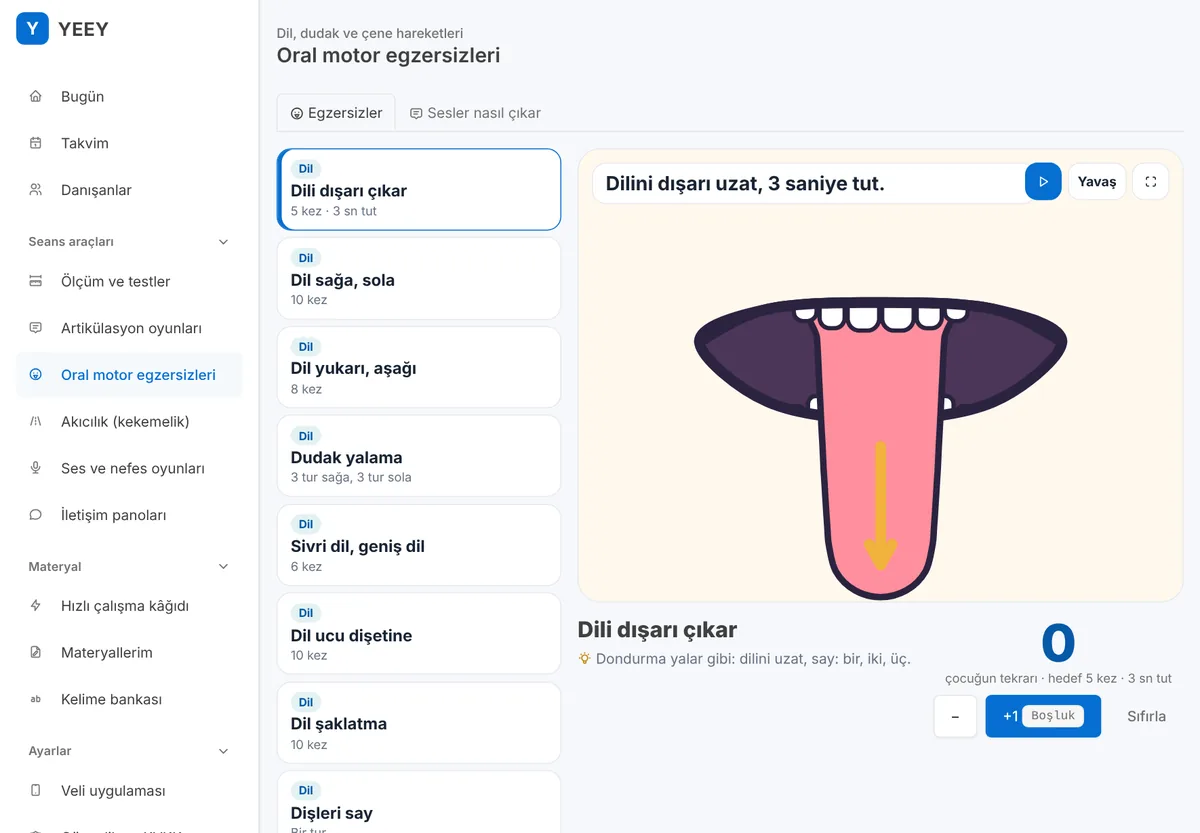
Task: Open Akıcılık (kekemelik) menu item
Action: (130, 421)
